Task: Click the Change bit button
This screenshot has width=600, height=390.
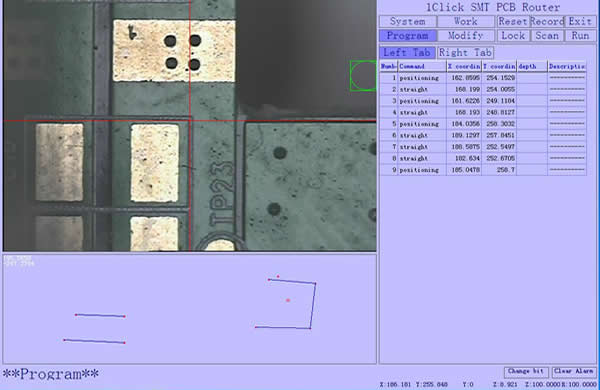Action: [x=526, y=372]
